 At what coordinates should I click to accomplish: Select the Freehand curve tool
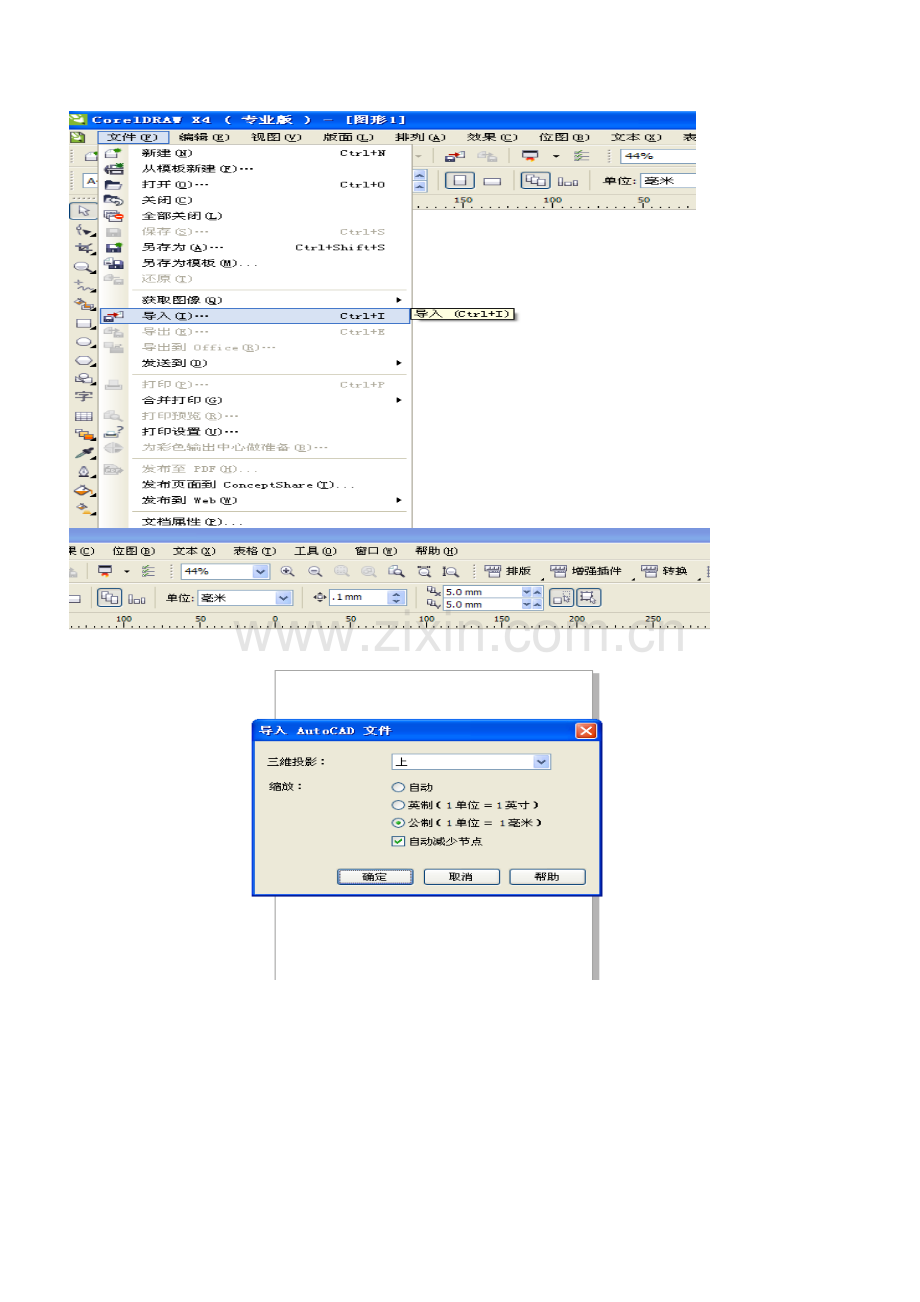[85, 286]
